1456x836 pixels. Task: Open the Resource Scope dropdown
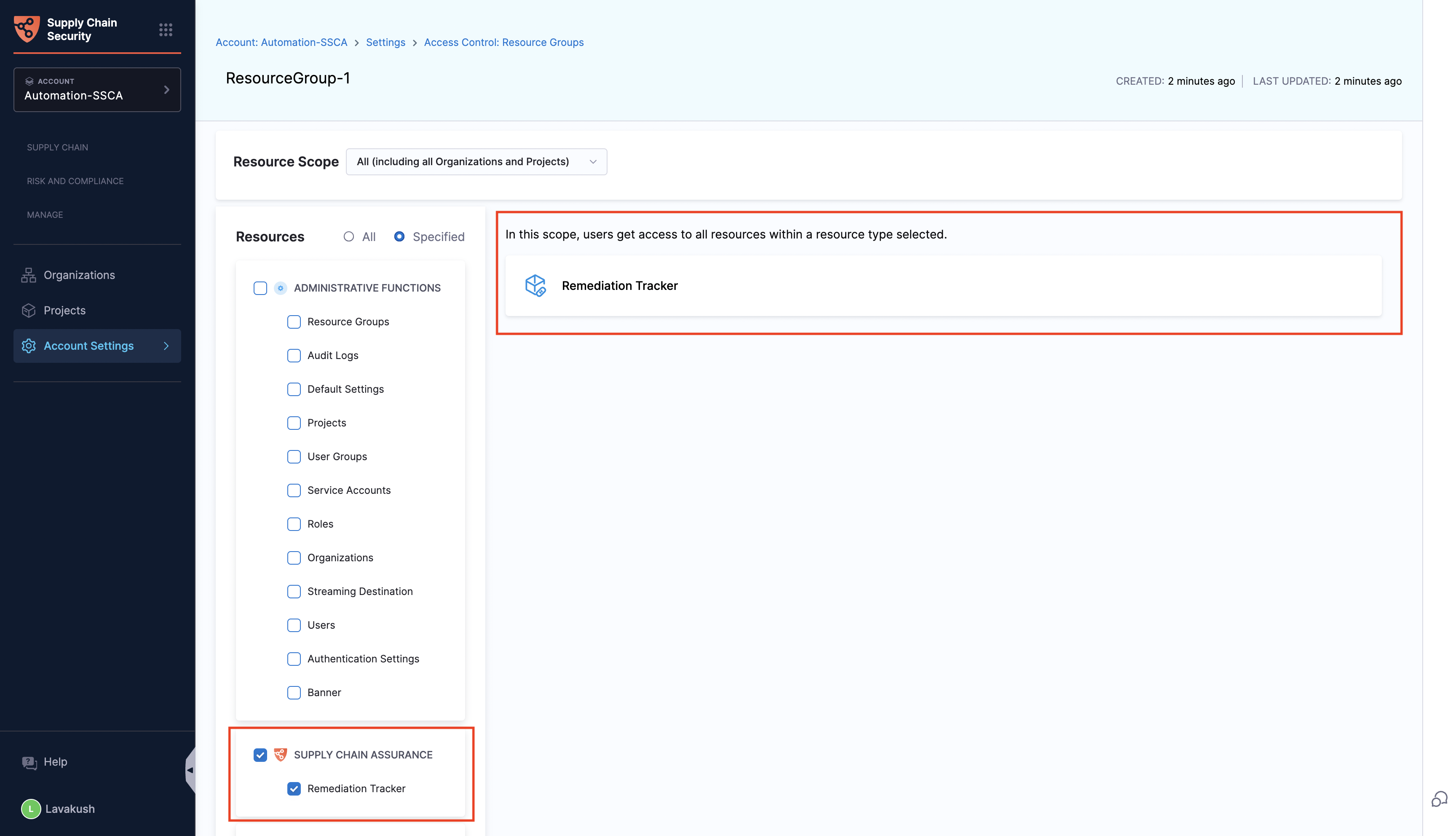[476, 162]
